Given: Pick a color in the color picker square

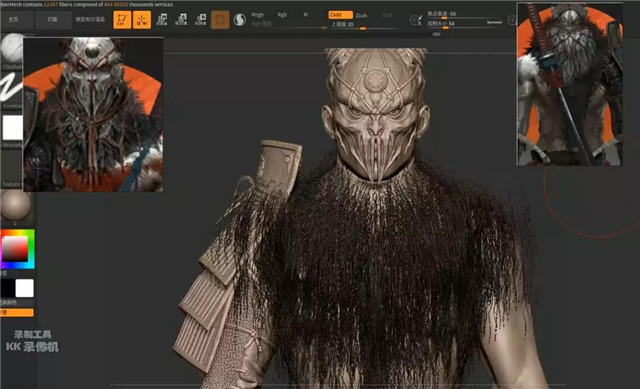Looking at the screenshot, I should [16, 248].
